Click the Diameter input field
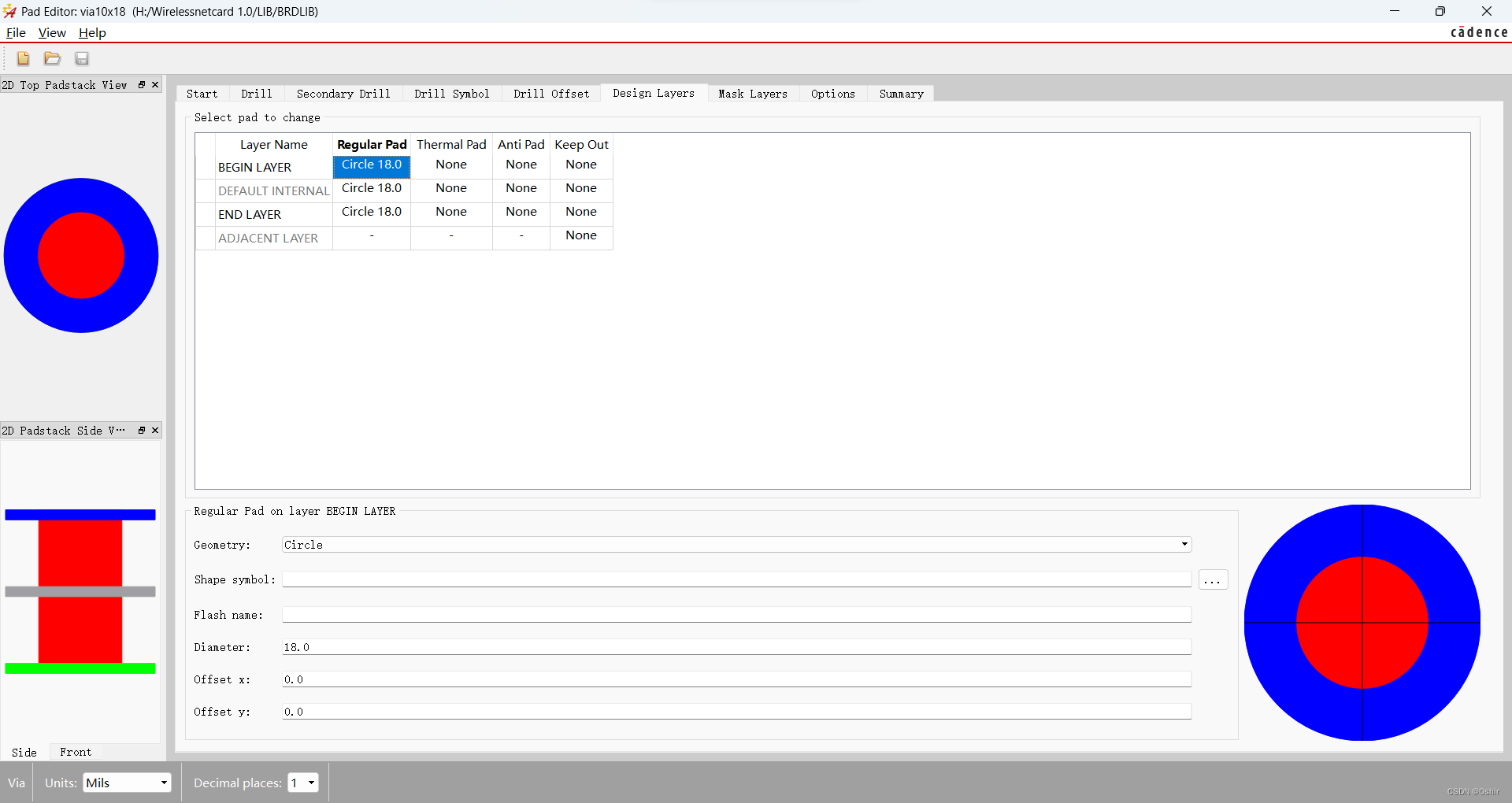Image resolution: width=1512 pixels, height=803 pixels. [736, 647]
